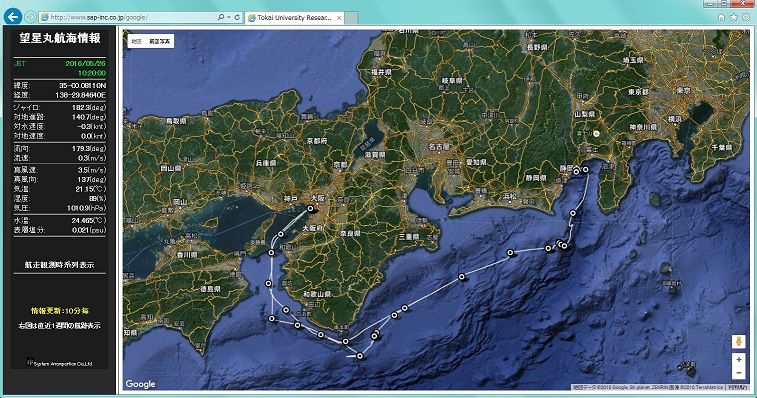This screenshot has width=757, height=398.
Task: Click the latitude value 35-00.08110N
Action: (x=83, y=85)
